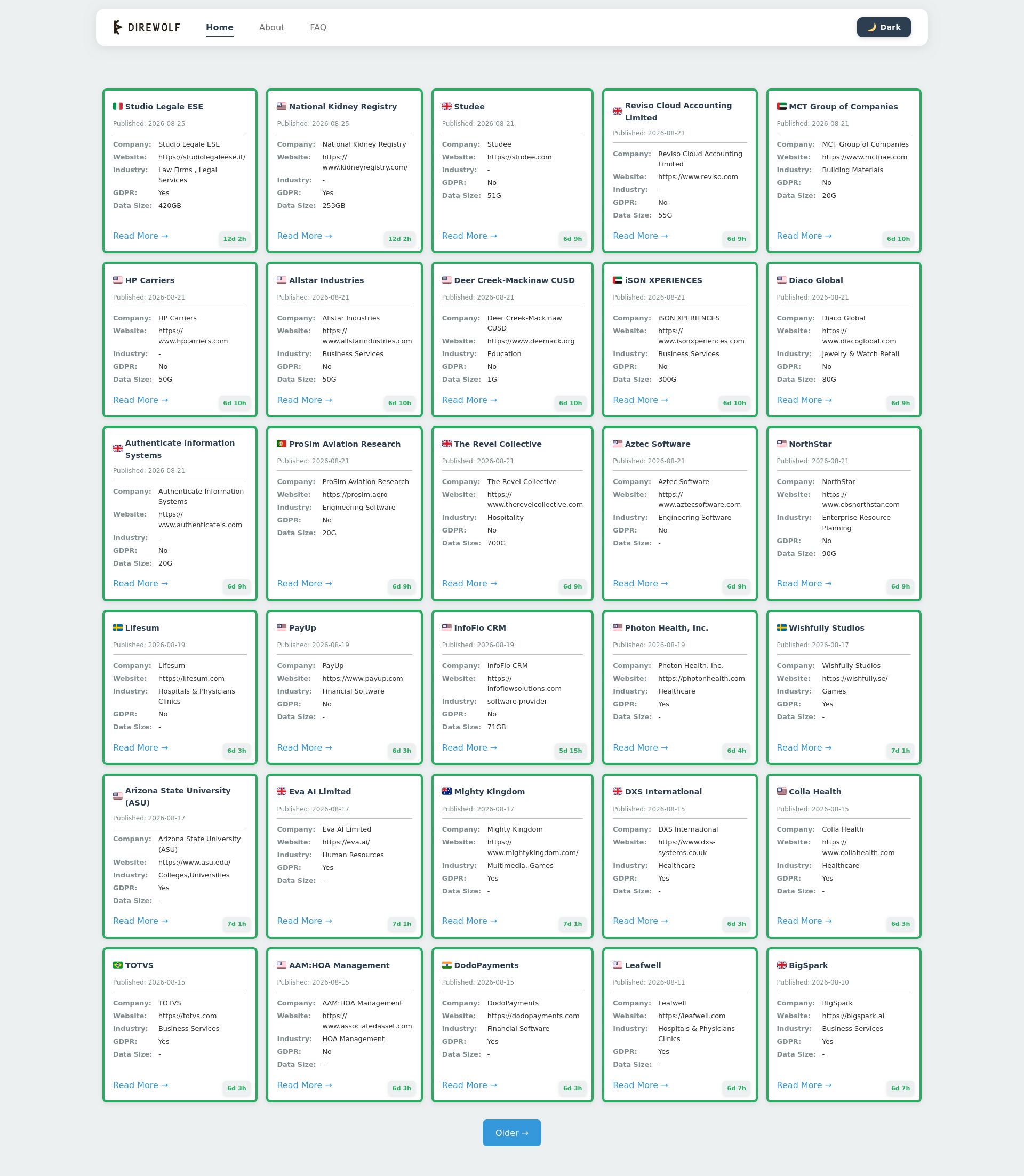The image size is (1024, 1176).
Task: Click UAE flag beside iSON XPERIENCES
Action: click(x=618, y=280)
